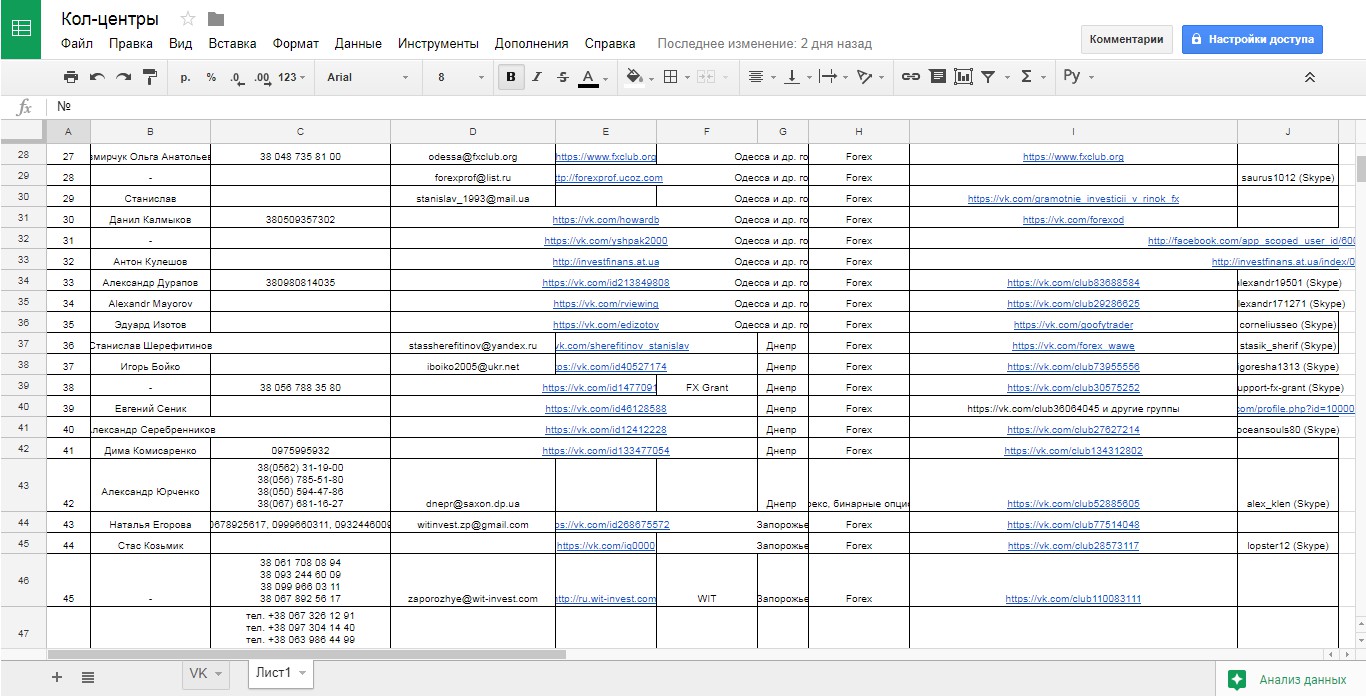Insert a chart
The height and width of the screenshot is (696, 1366).
[x=964, y=77]
